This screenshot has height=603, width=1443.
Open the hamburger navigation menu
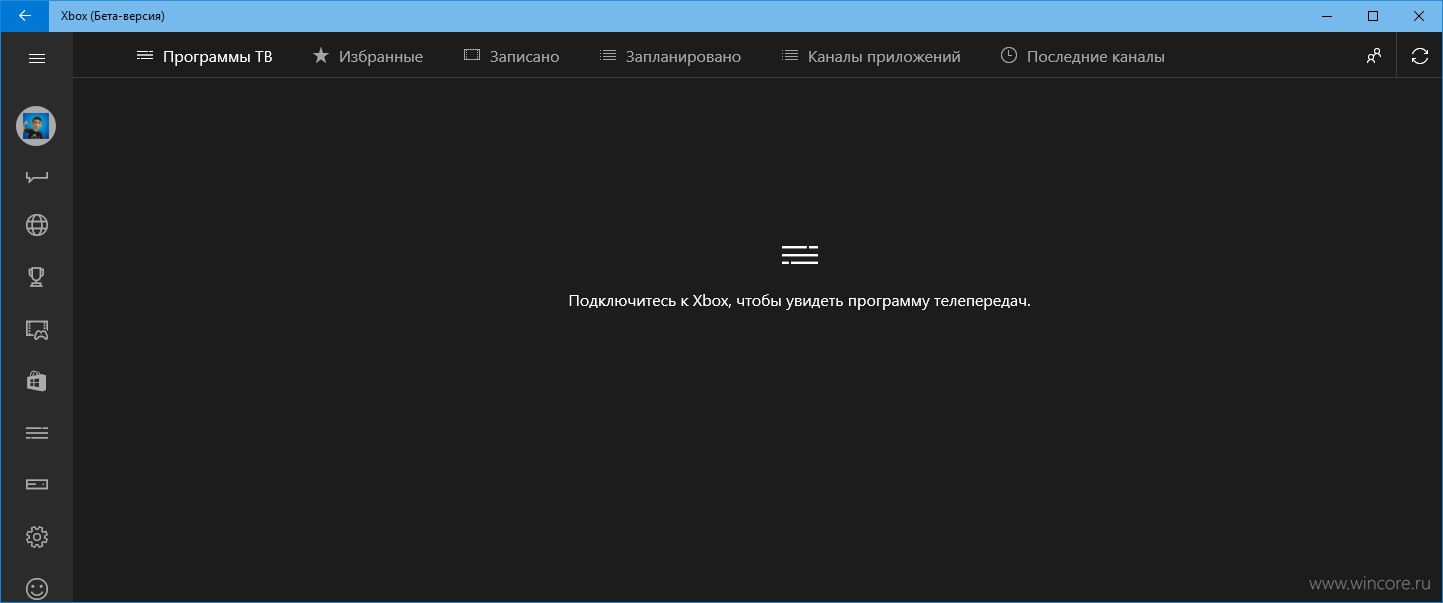click(x=37, y=58)
